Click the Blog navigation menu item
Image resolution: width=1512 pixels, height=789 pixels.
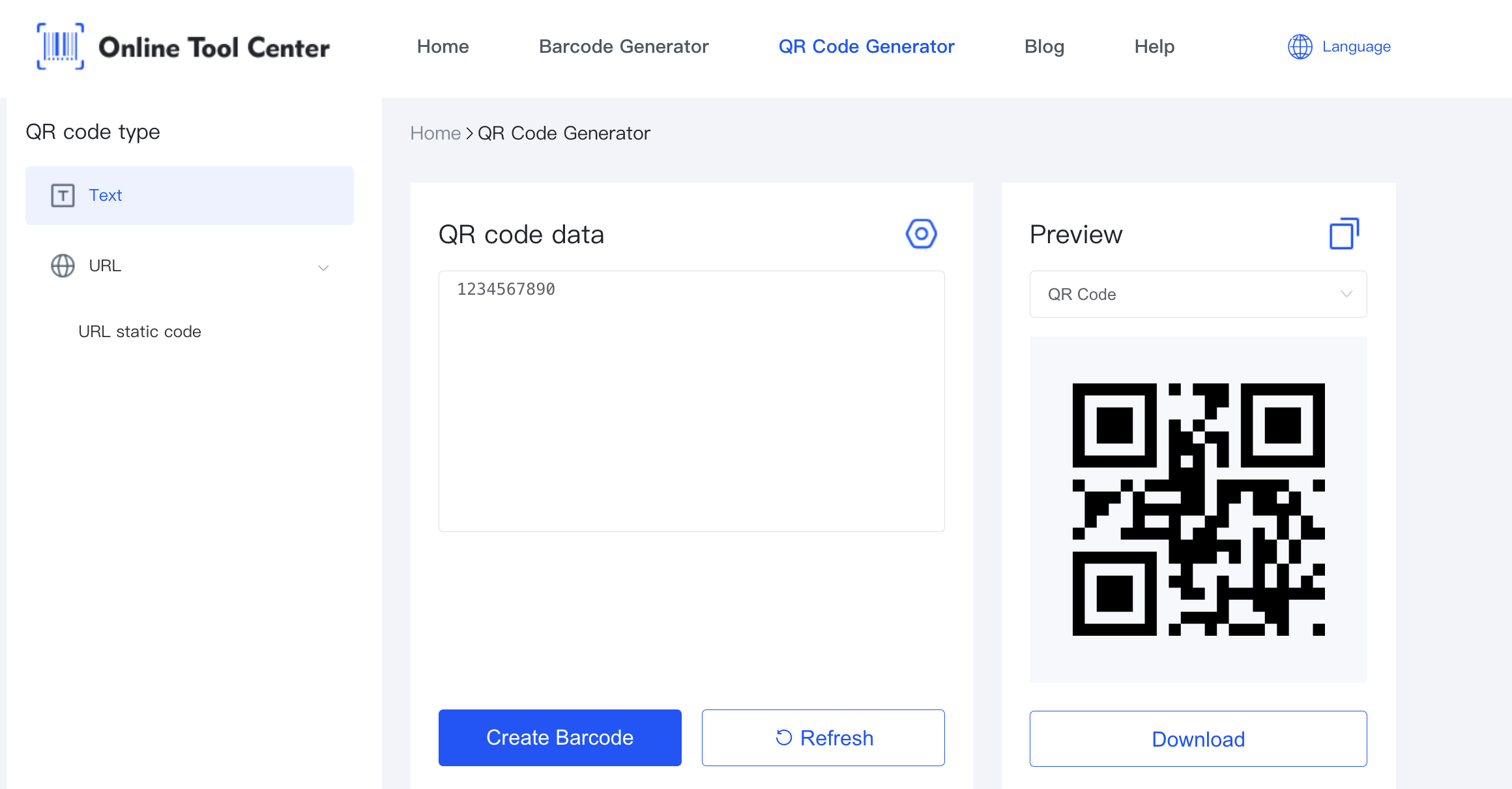tap(1044, 46)
